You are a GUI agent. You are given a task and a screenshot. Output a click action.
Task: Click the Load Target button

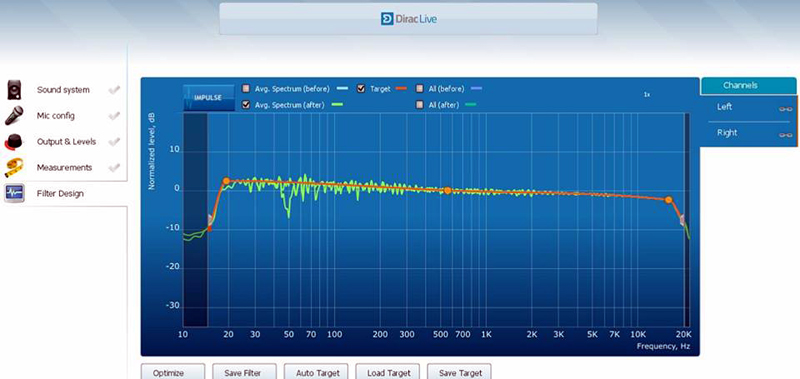(387, 371)
